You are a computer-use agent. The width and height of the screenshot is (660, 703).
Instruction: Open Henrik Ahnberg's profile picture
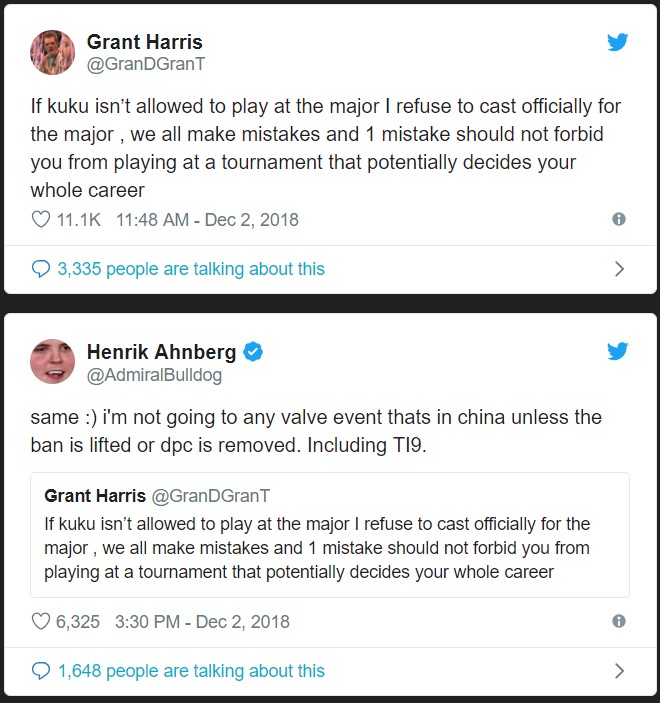[52, 361]
